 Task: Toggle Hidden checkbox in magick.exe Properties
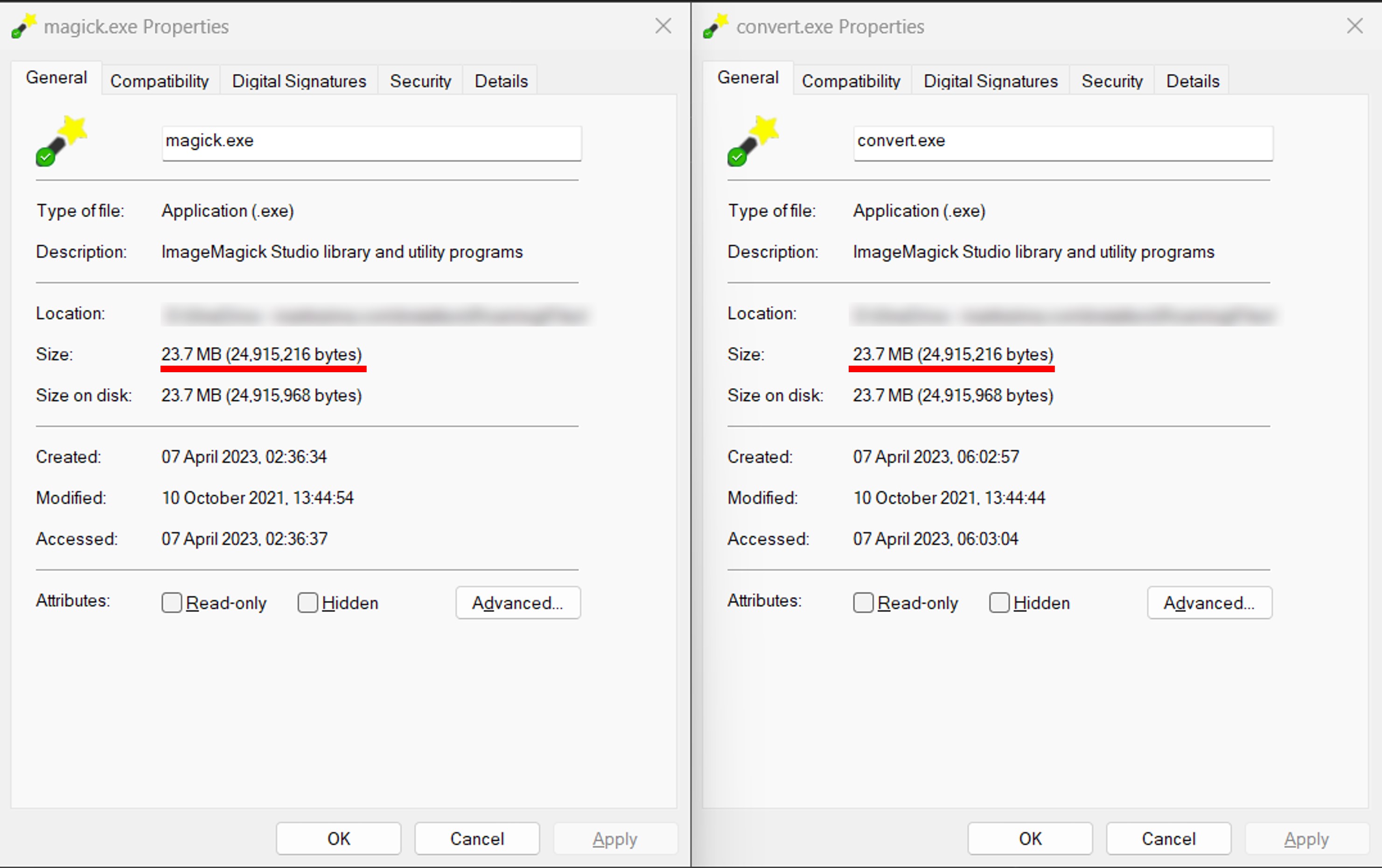(x=307, y=603)
